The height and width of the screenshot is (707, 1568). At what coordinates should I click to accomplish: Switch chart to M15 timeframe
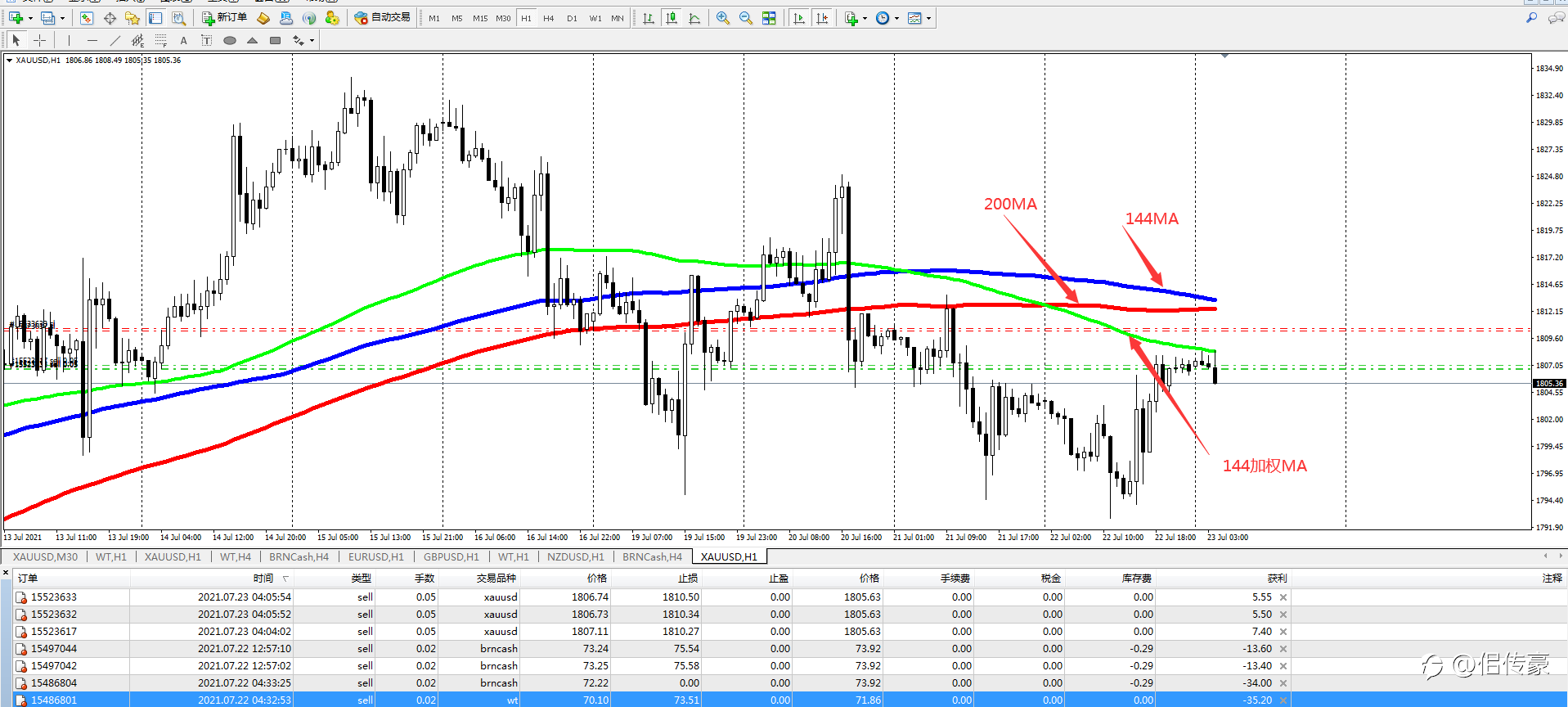pos(480,18)
